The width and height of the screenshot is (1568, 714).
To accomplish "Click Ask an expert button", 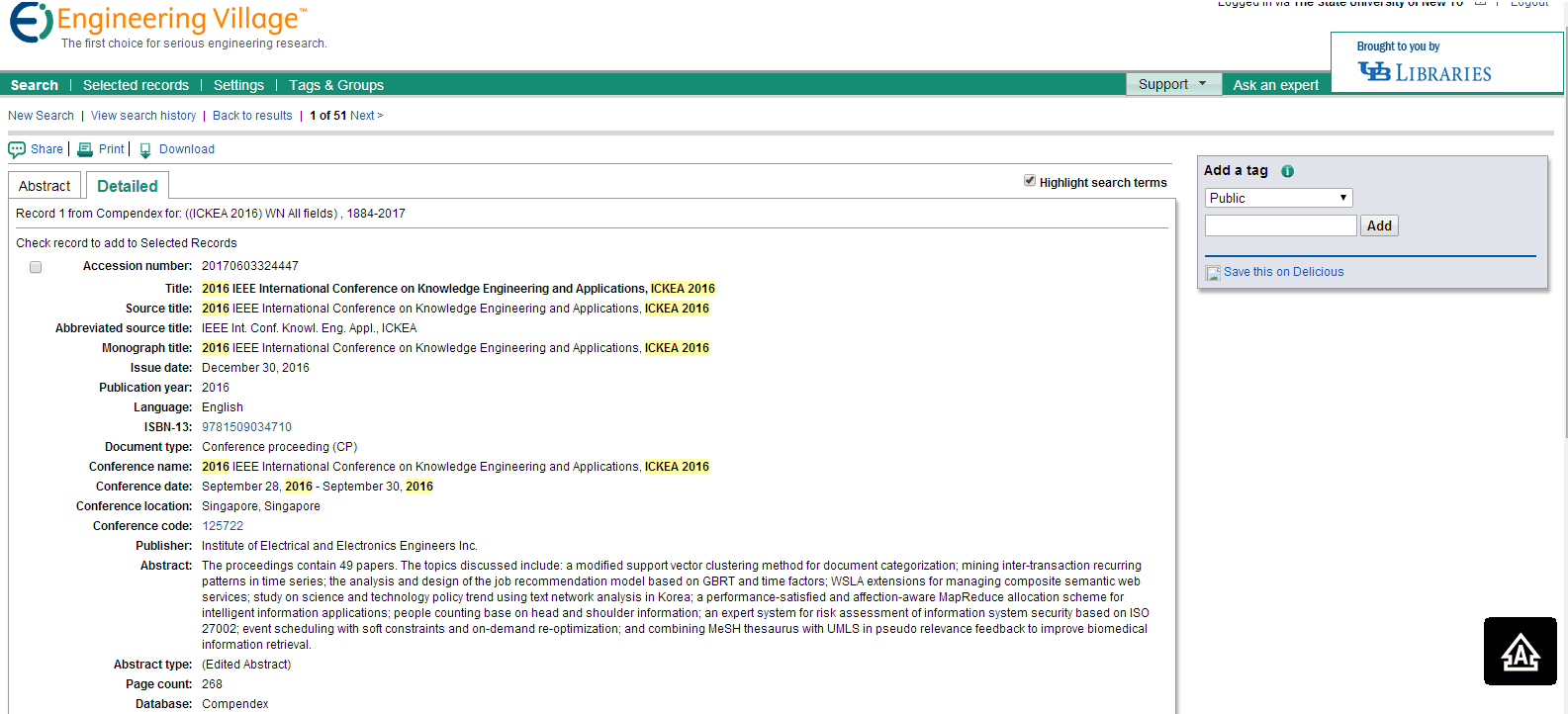I will (1276, 85).
